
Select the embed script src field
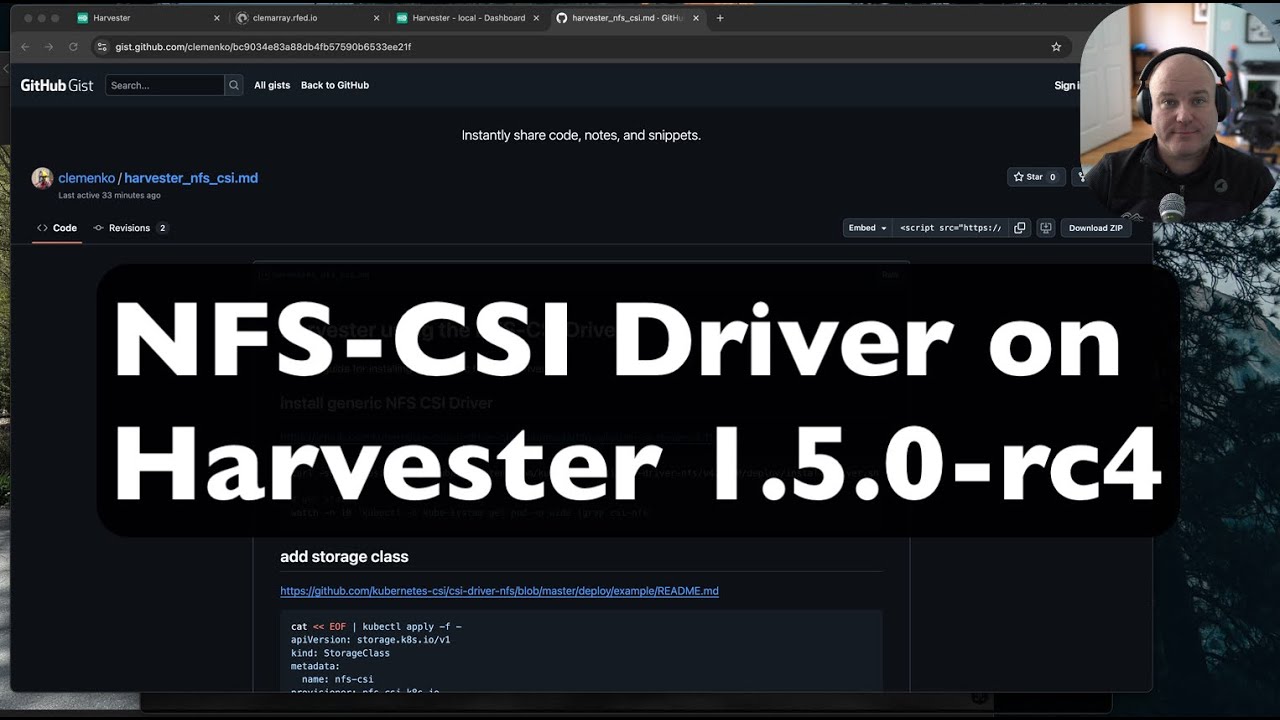951,228
